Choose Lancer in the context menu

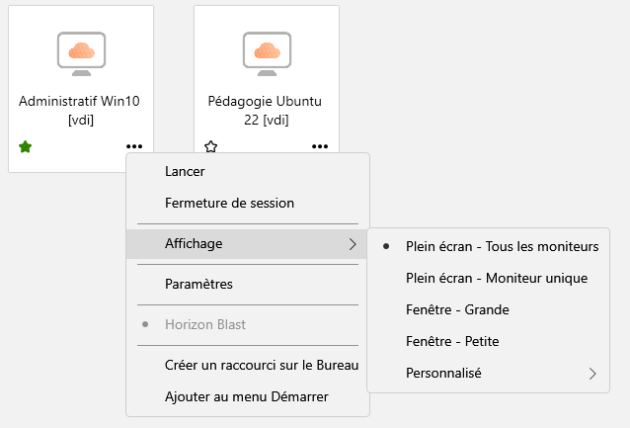tap(185, 172)
